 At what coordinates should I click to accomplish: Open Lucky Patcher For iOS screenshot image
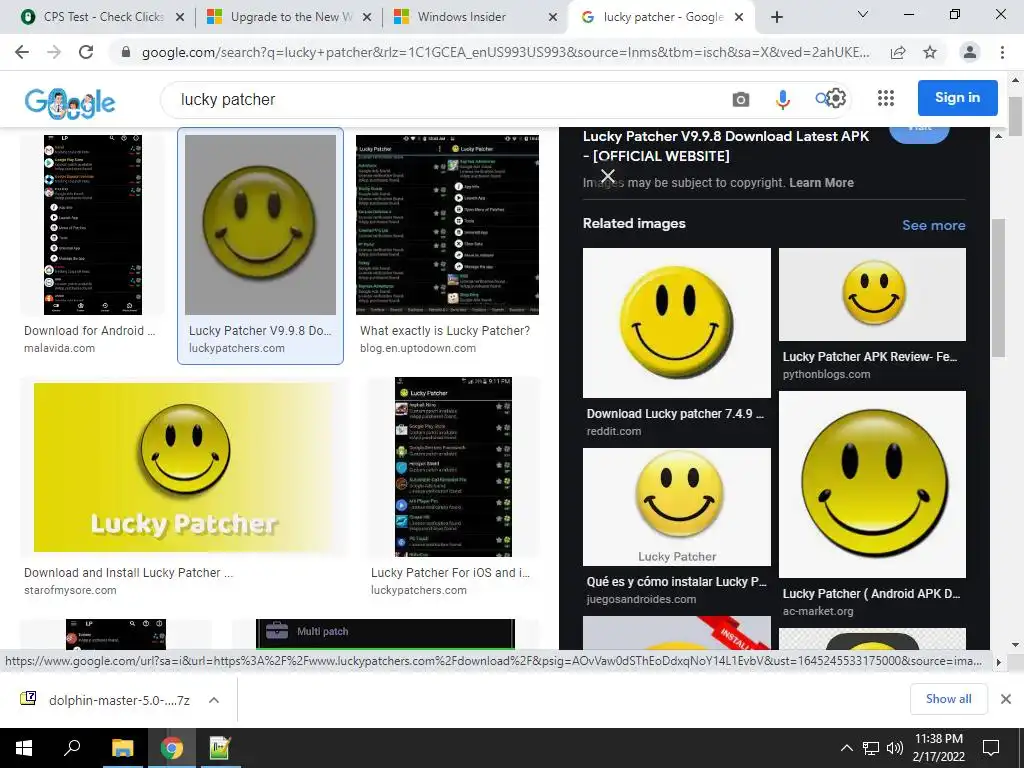[x=454, y=466]
